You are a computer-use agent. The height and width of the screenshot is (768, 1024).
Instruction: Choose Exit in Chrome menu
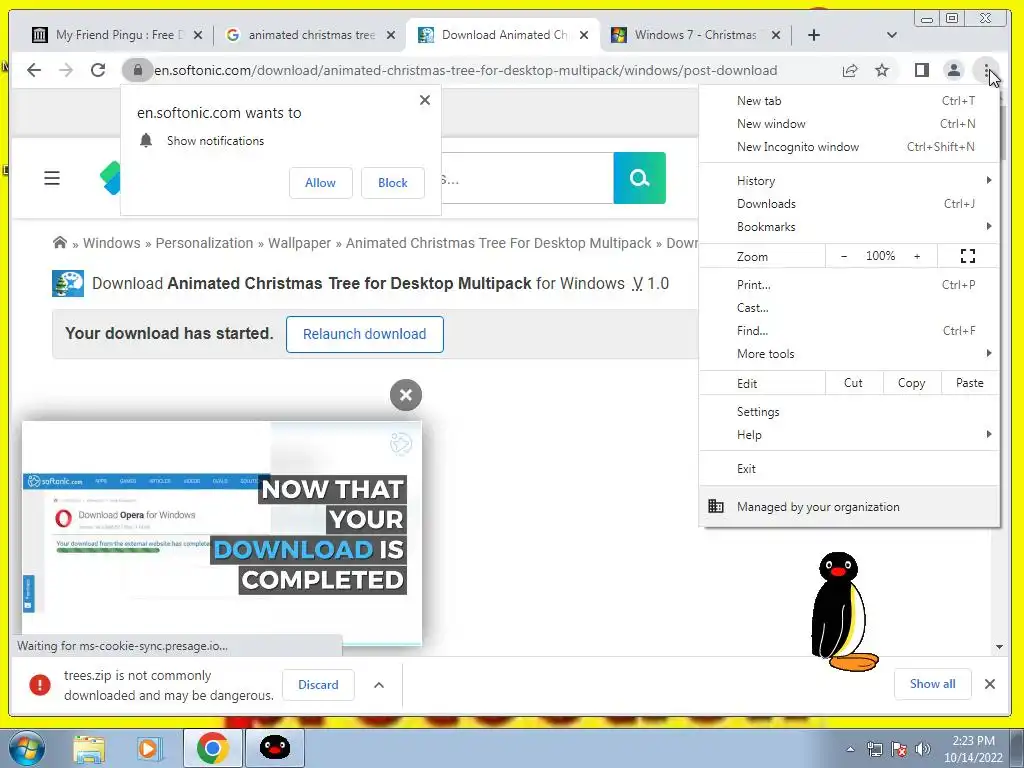pyautogui.click(x=849, y=469)
